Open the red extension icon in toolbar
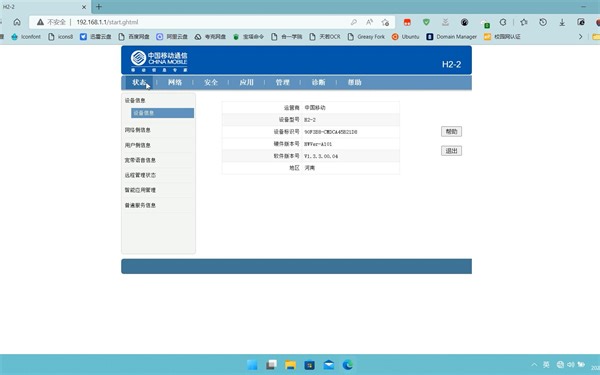The height and width of the screenshot is (375, 600). tap(407, 22)
